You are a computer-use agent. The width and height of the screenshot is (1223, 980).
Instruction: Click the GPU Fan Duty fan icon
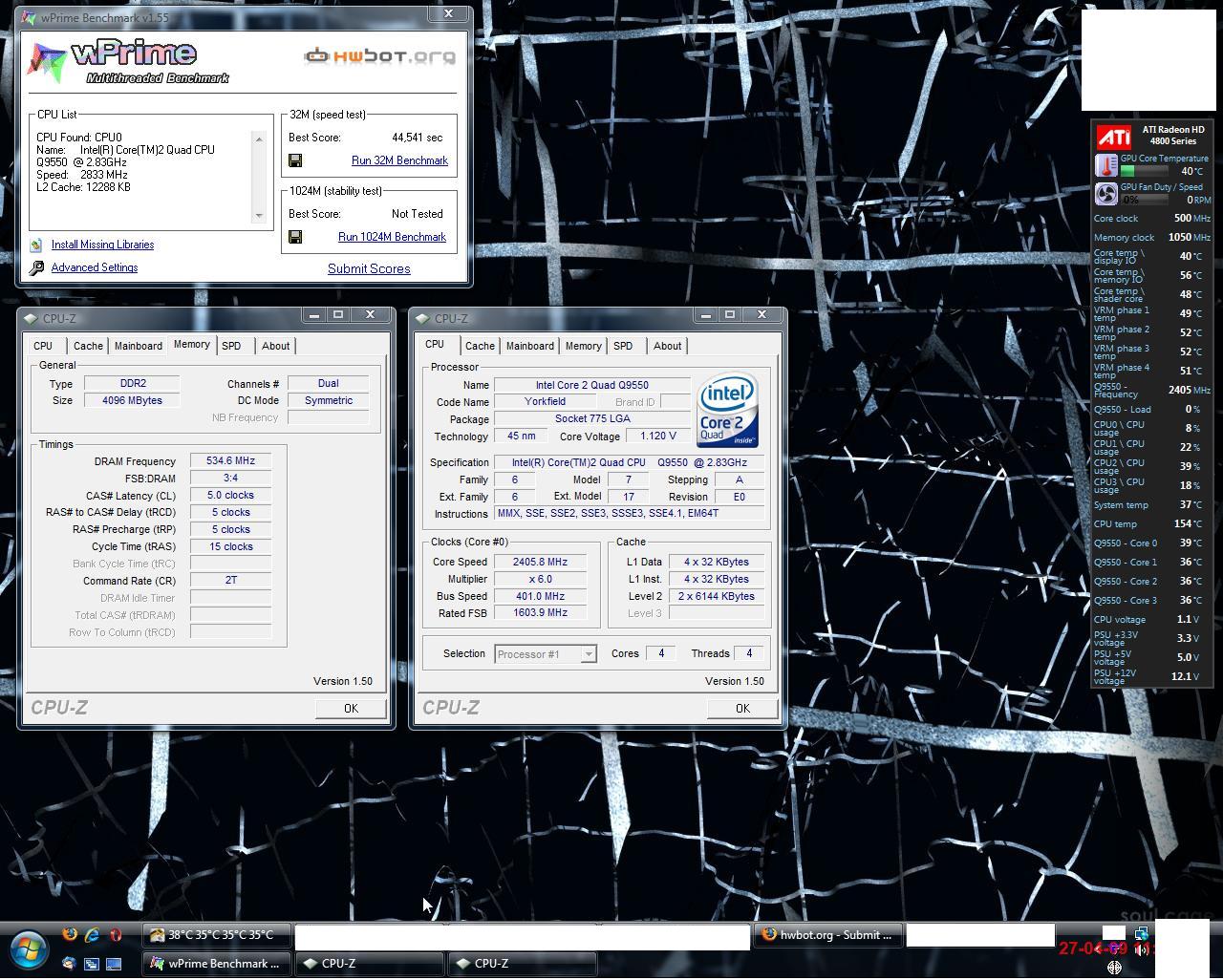1105,195
